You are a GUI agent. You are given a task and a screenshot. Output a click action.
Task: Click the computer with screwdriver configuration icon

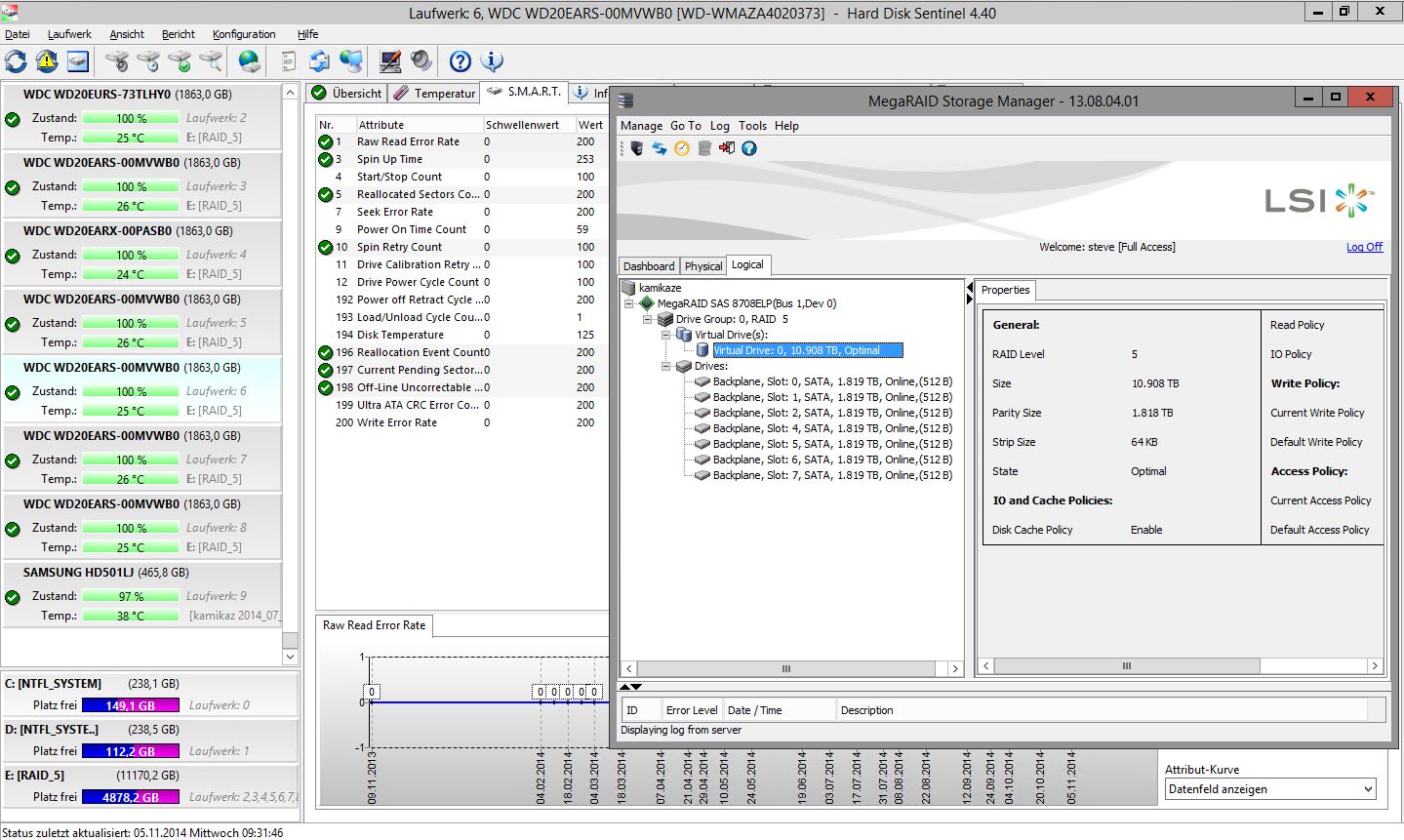tap(390, 61)
